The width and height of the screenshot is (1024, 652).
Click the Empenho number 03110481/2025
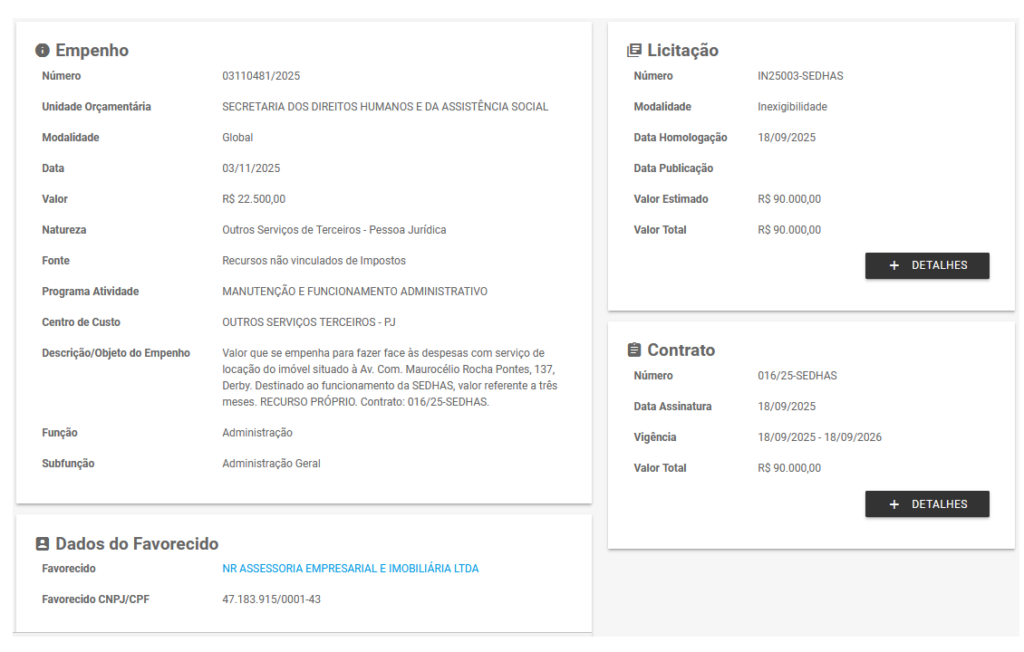point(261,76)
